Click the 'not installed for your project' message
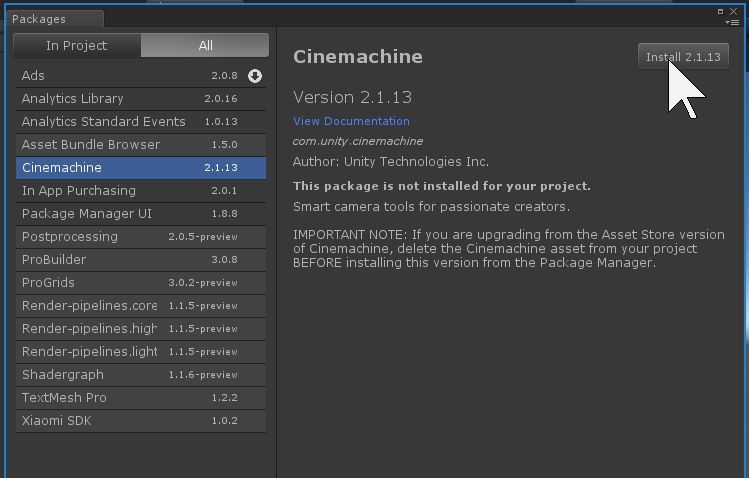This screenshot has width=749, height=478. [x=442, y=186]
